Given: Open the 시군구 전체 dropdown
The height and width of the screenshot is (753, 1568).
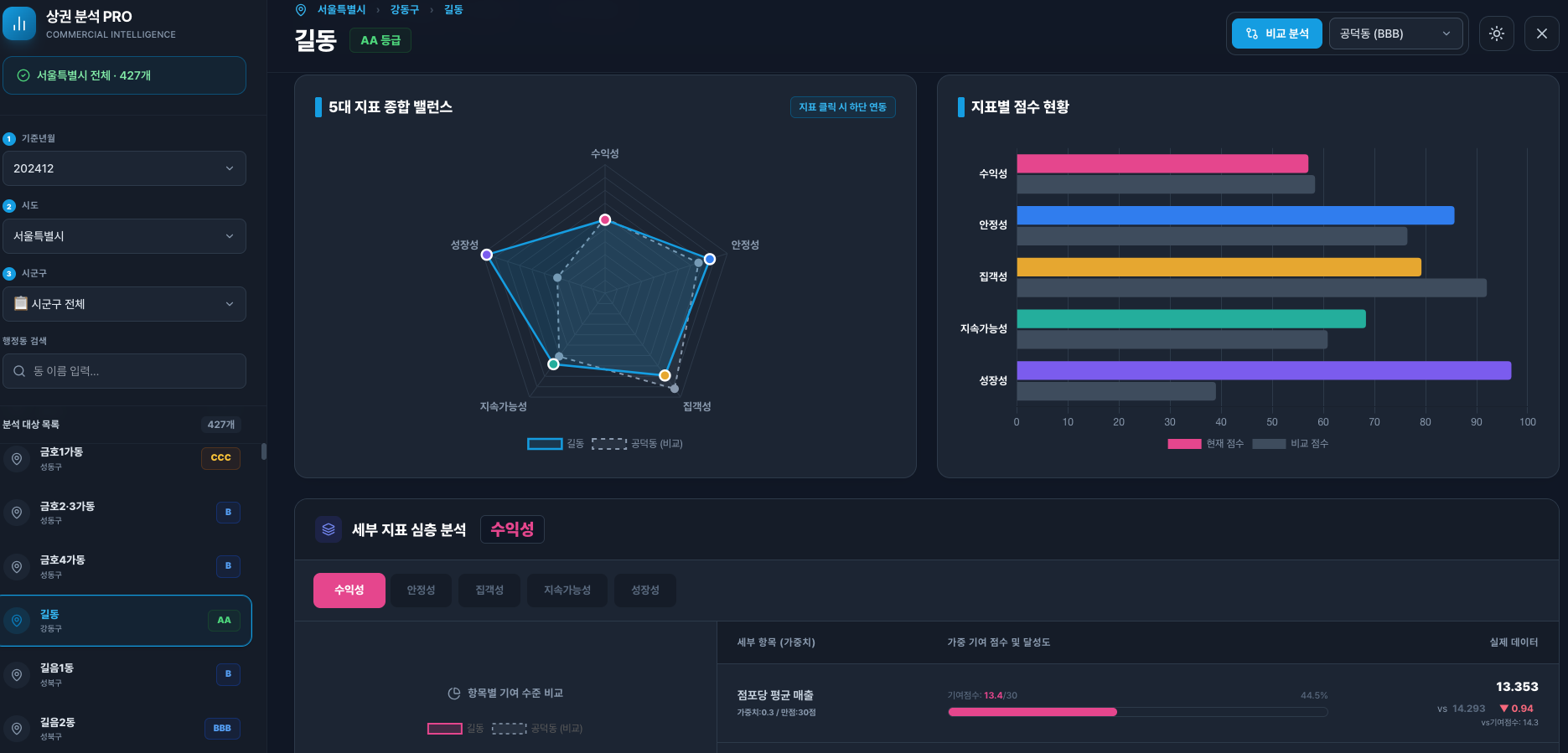Looking at the screenshot, I should 124,304.
